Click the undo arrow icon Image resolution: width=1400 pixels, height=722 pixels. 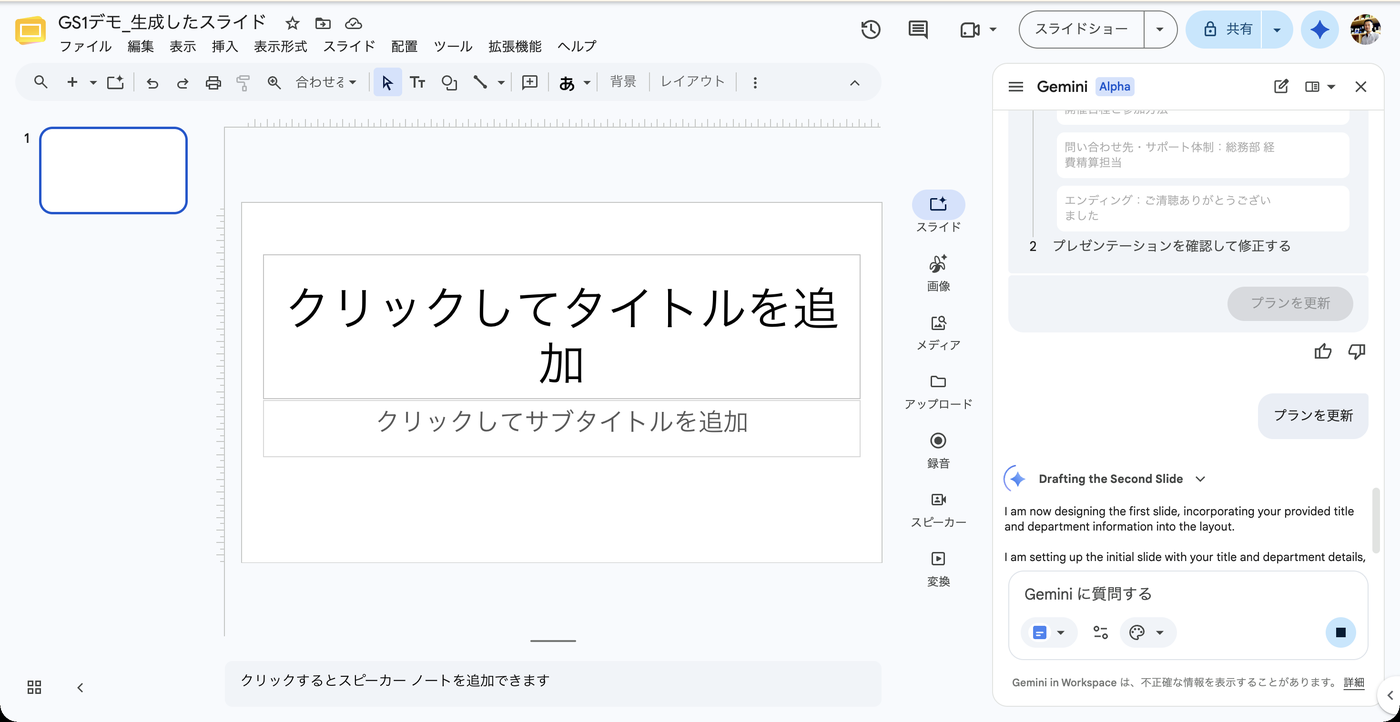coord(152,83)
